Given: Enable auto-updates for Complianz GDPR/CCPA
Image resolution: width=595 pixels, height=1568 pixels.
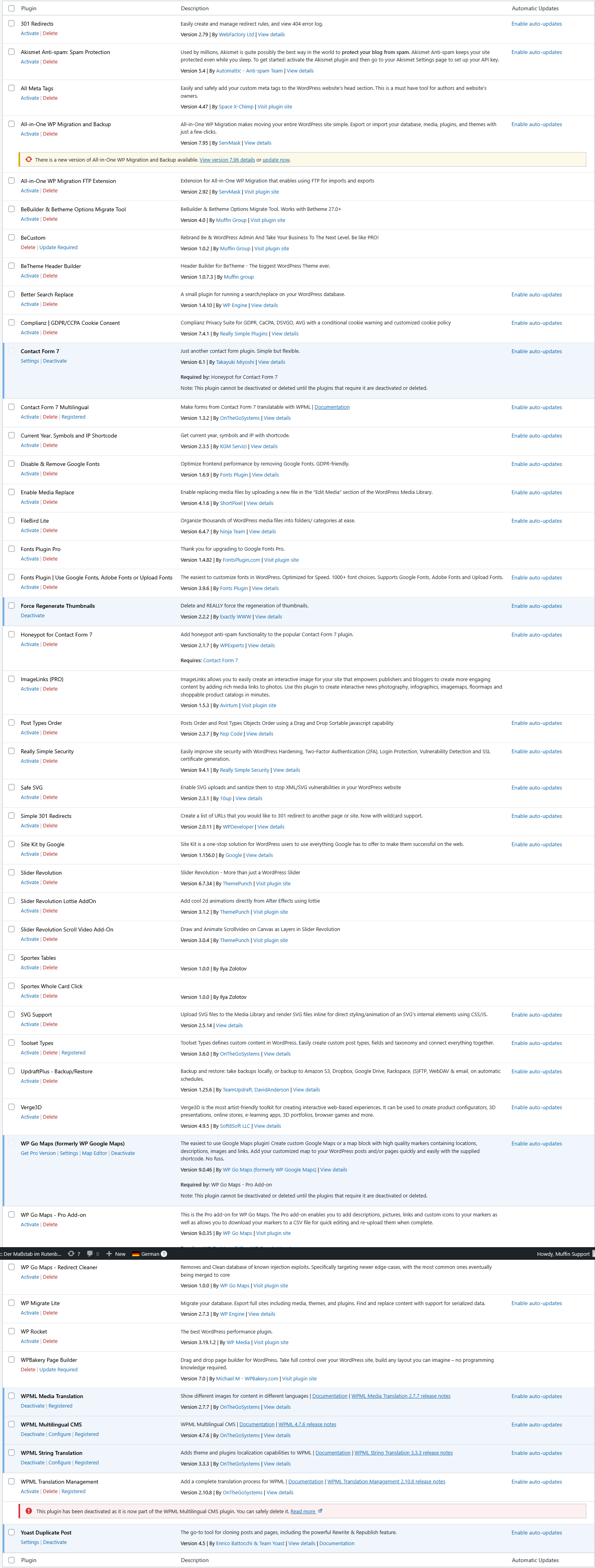Looking at the screenshot, I should click(536, 322).
